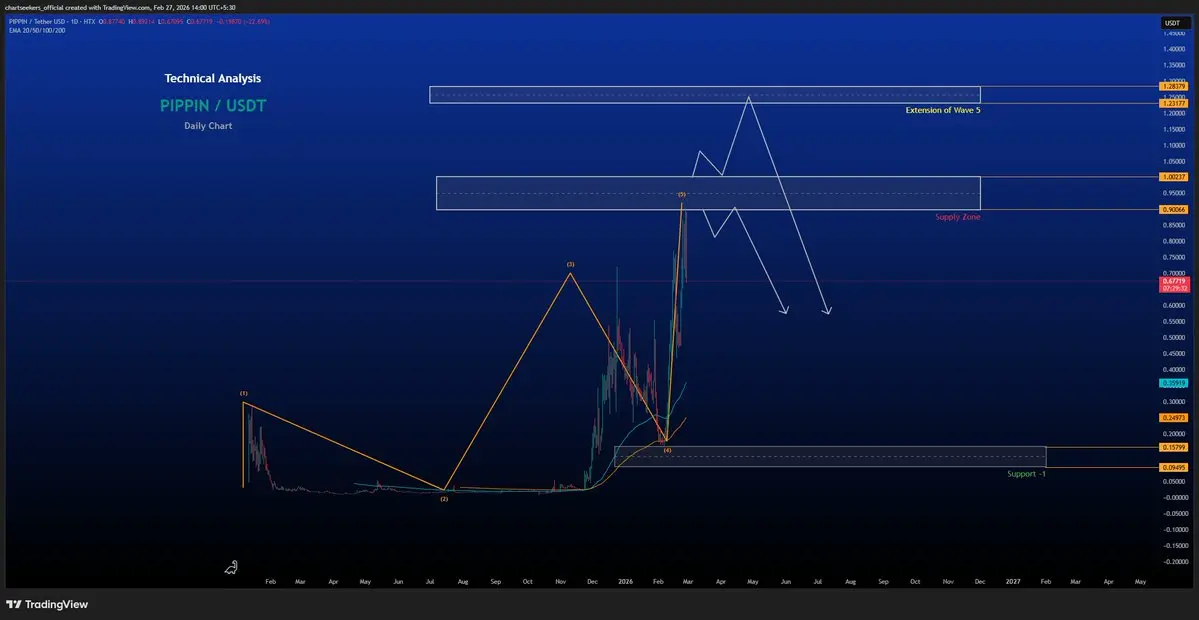Image resolution: width=1199 pixels, height=620 pixels.
Task: Click the USDT currency button on price axis
Action: [1173, 22]
